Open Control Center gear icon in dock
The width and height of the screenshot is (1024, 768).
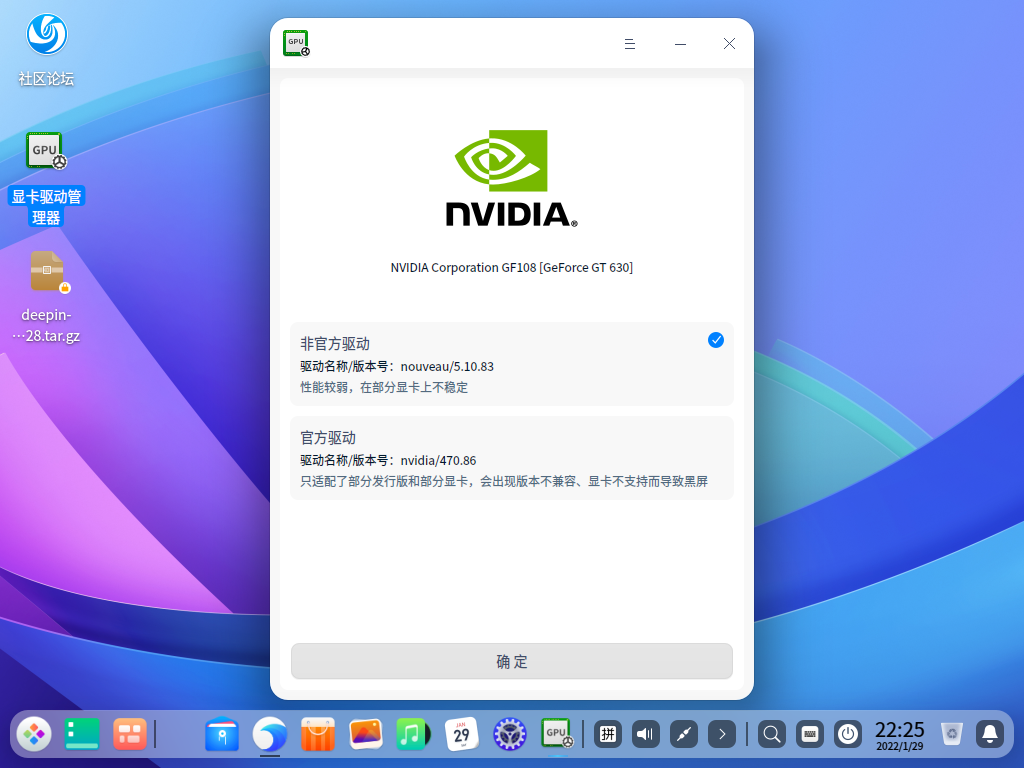tap(509, 734)
